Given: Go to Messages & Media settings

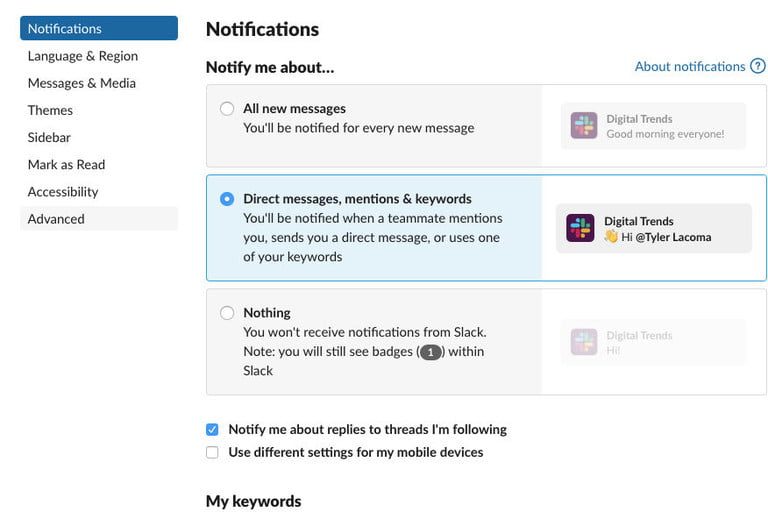Looking at the screenshot, I should click(x=82, y=83).
